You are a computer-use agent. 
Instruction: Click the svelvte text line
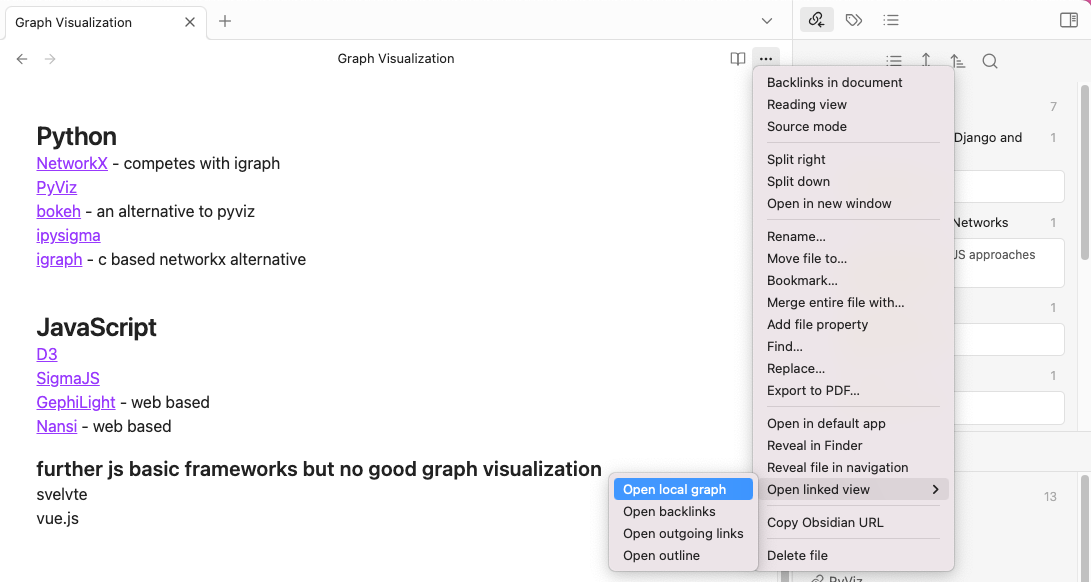point(62,495)
